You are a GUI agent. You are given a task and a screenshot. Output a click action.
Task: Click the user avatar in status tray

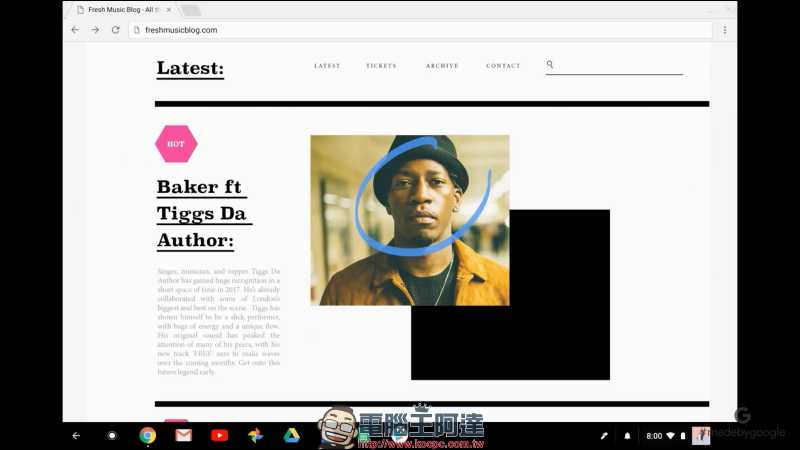coord(701,436)
